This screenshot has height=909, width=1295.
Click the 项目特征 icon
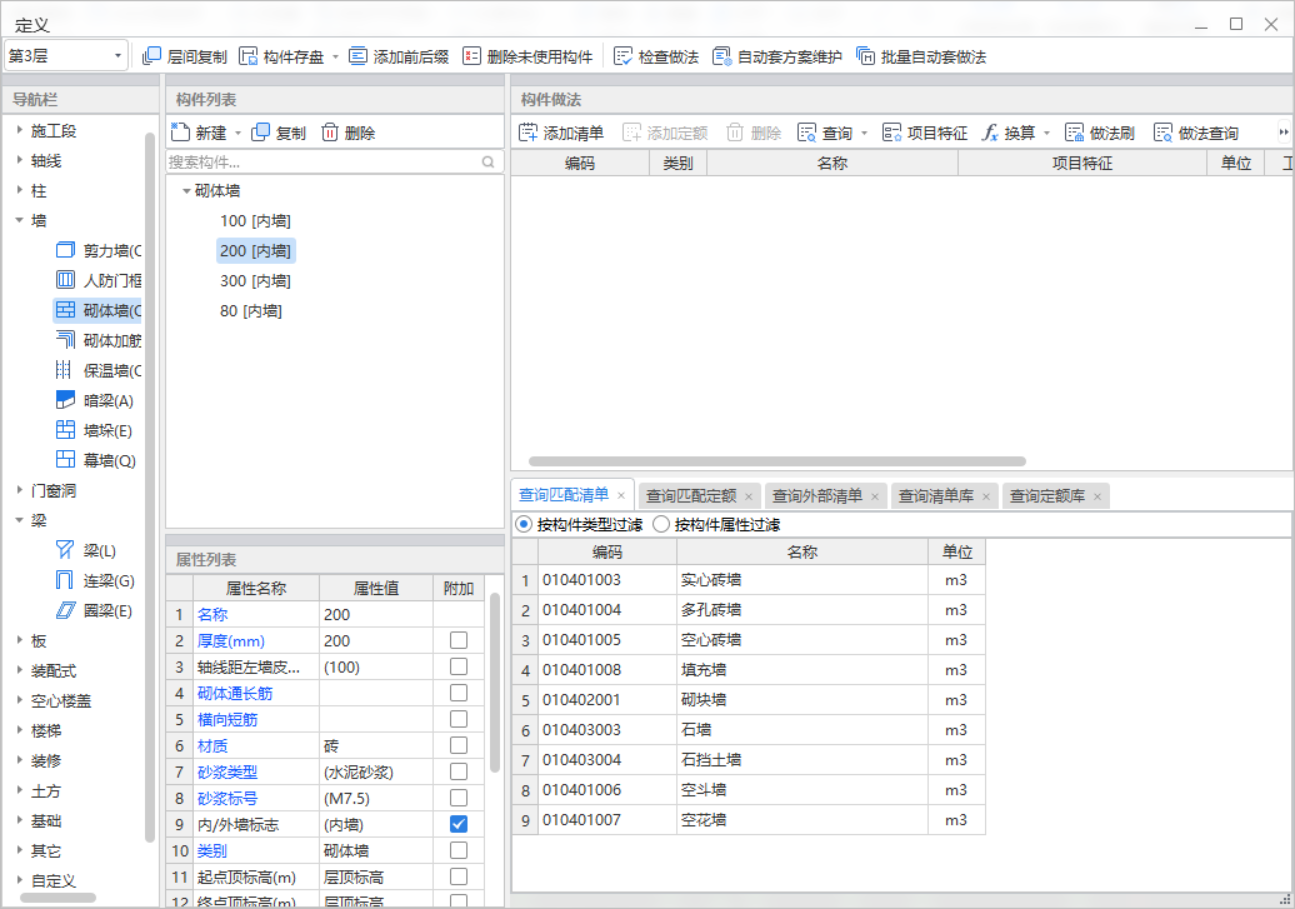click(x=892, y=133)
